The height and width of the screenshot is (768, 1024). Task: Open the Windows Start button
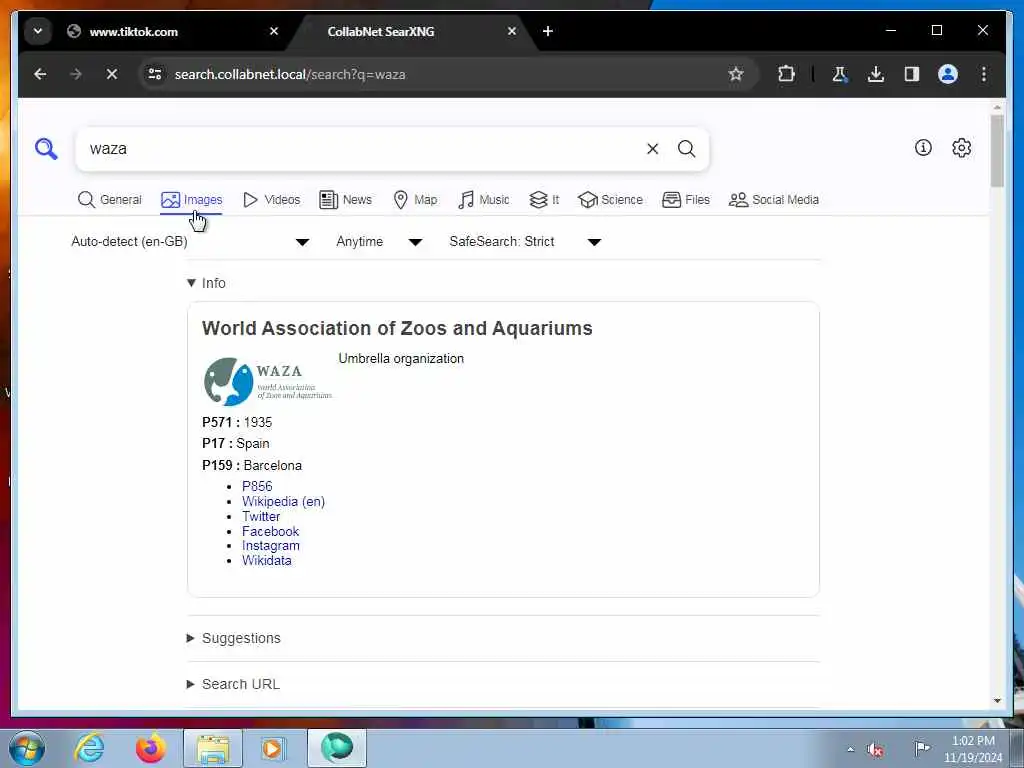[27, 748]
